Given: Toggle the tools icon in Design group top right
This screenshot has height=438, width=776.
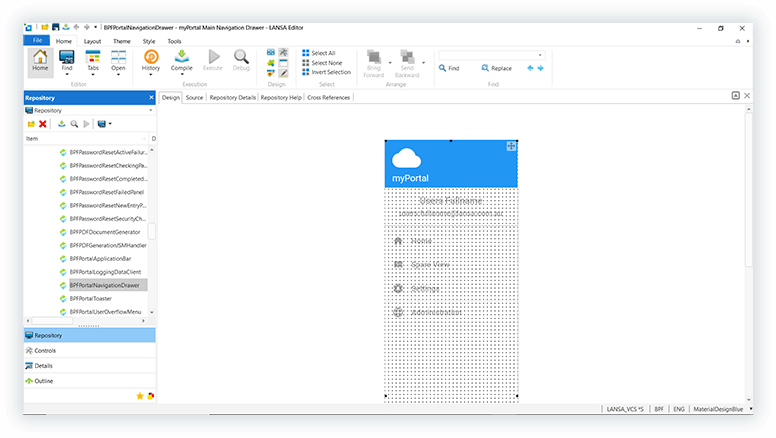Looking at the screenshot, I should pyautogui.click(x=283, y=52).
